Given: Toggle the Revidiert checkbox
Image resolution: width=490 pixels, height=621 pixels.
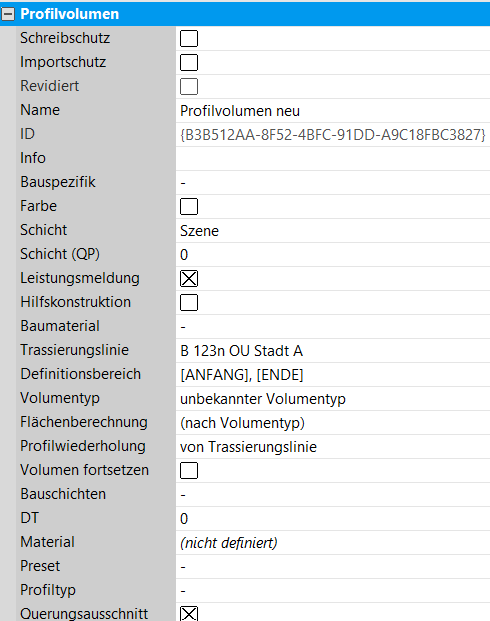Looking at the screenshot, I should 189,86.
